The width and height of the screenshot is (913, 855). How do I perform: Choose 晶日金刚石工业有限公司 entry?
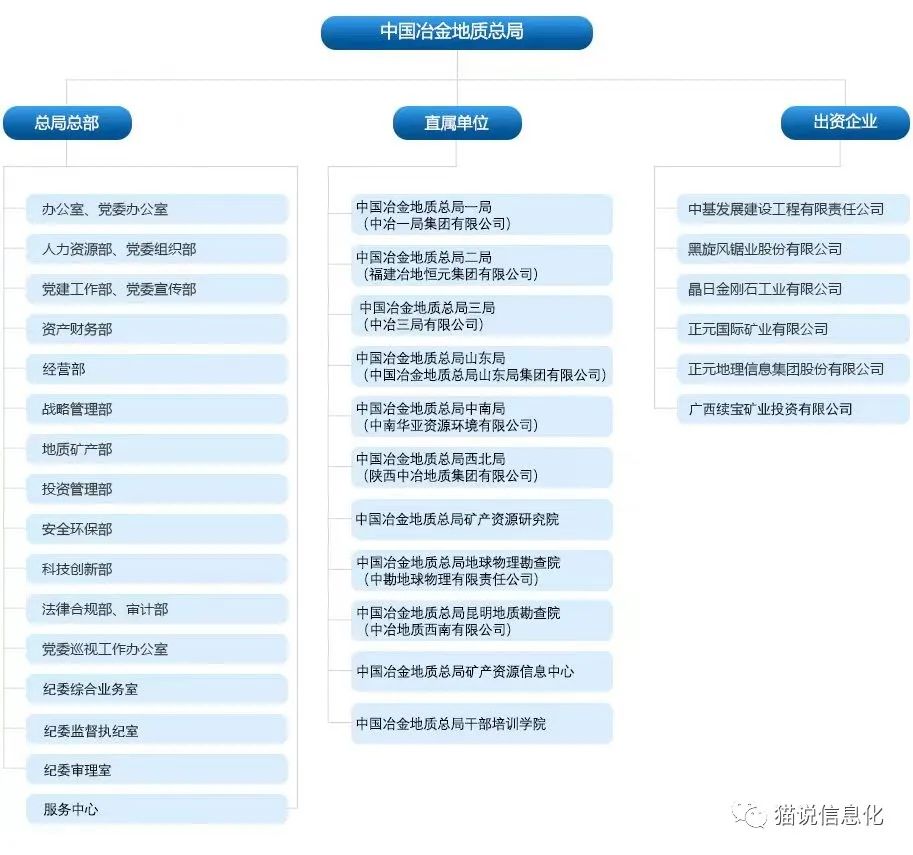tap(793, 289)
